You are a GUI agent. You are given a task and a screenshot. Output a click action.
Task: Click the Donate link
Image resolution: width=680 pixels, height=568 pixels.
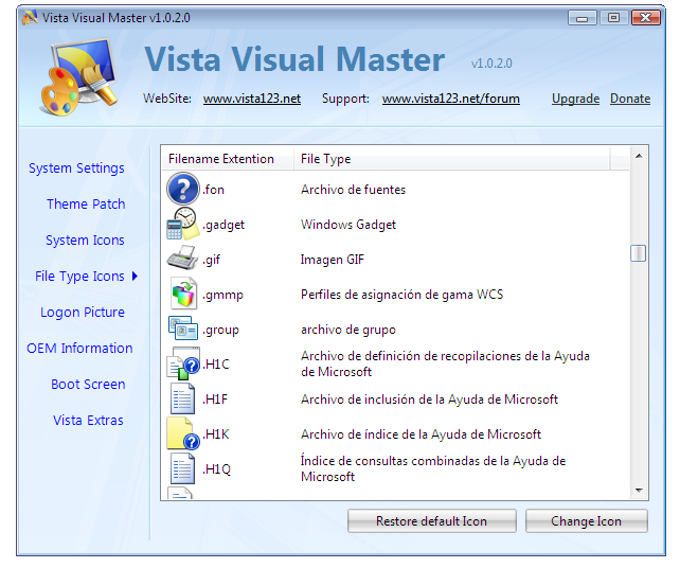[x=630, y=99]
